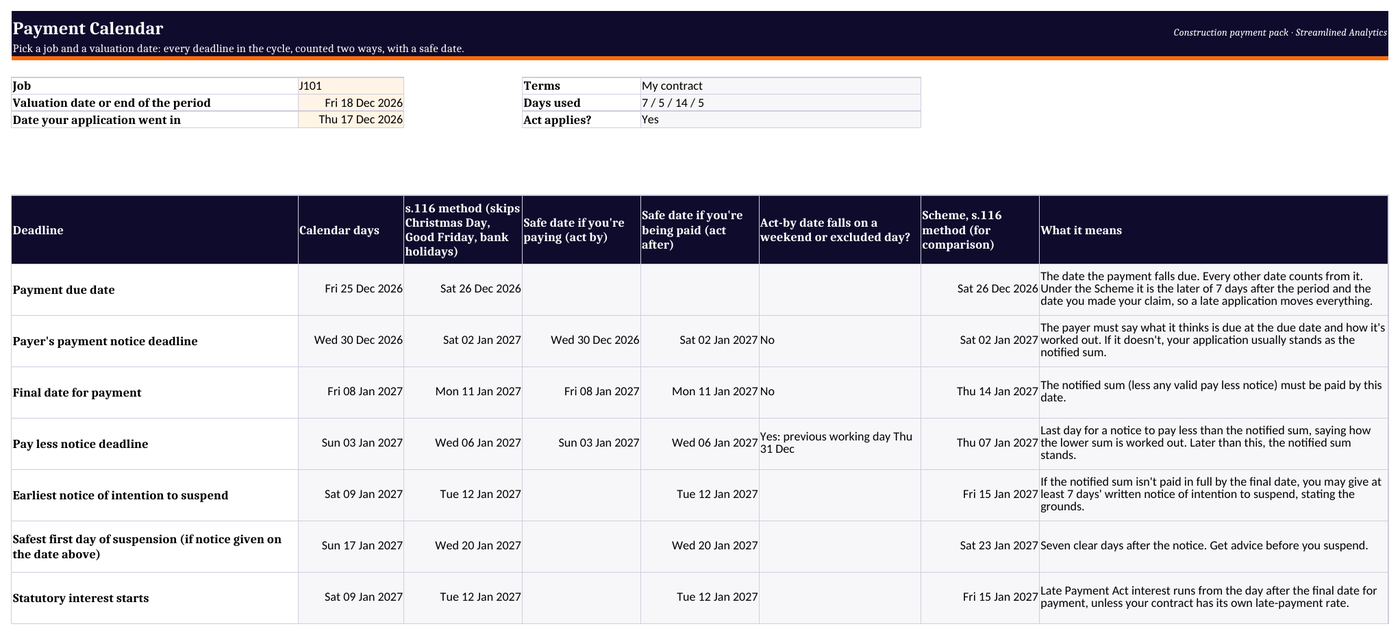
Task: Click Pay less 'Wed 06 Jan 2027' being-paid safe date
Action: (700, 443)
